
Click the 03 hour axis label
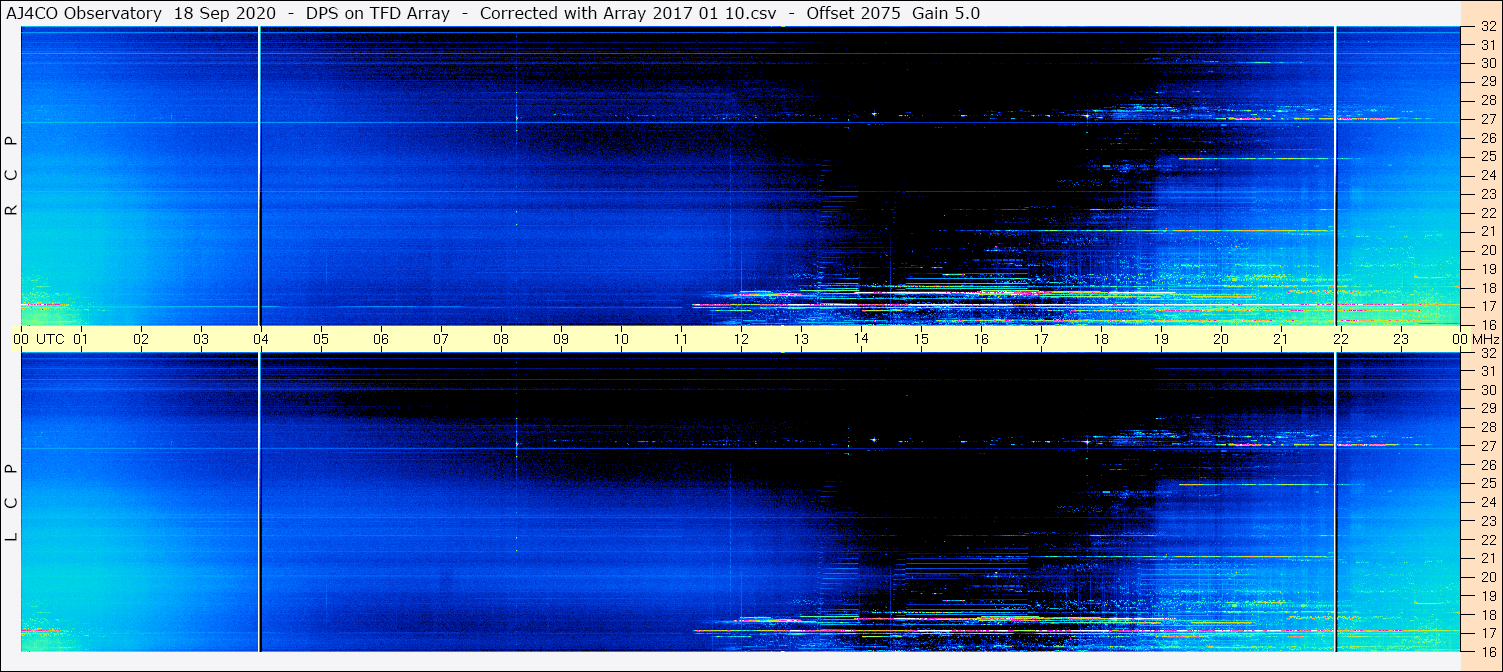201,339
